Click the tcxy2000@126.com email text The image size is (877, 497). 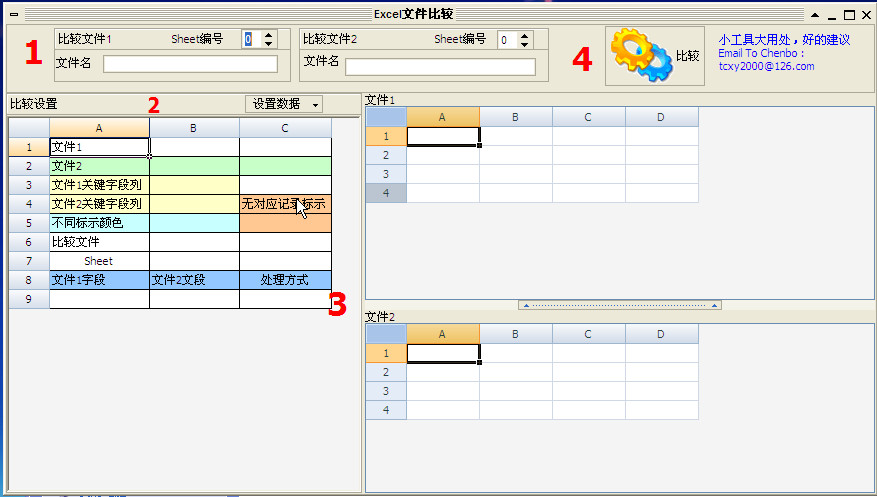coord(766,66)
